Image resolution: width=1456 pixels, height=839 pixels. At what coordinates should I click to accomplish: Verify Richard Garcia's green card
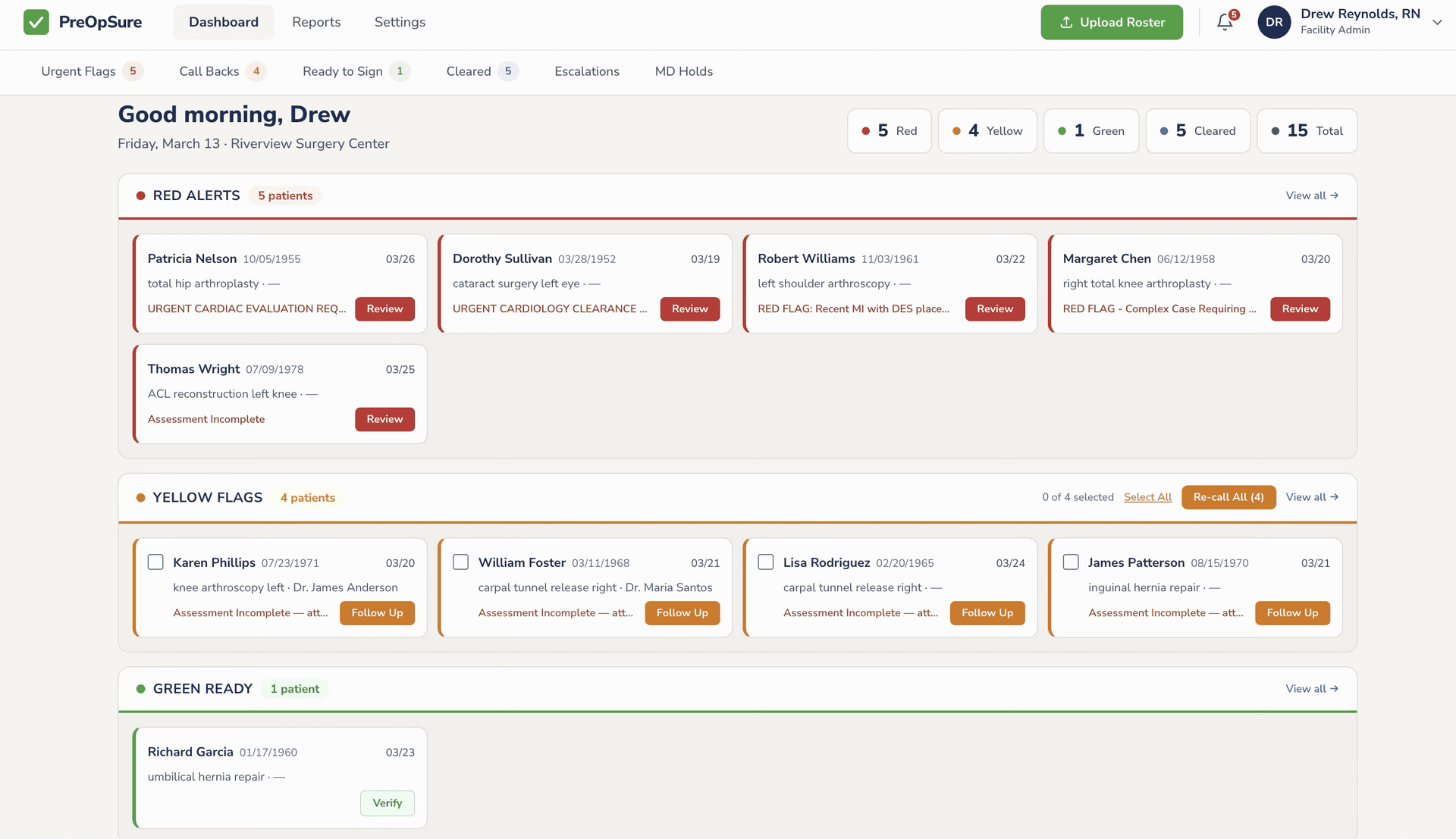pos(387,803)
